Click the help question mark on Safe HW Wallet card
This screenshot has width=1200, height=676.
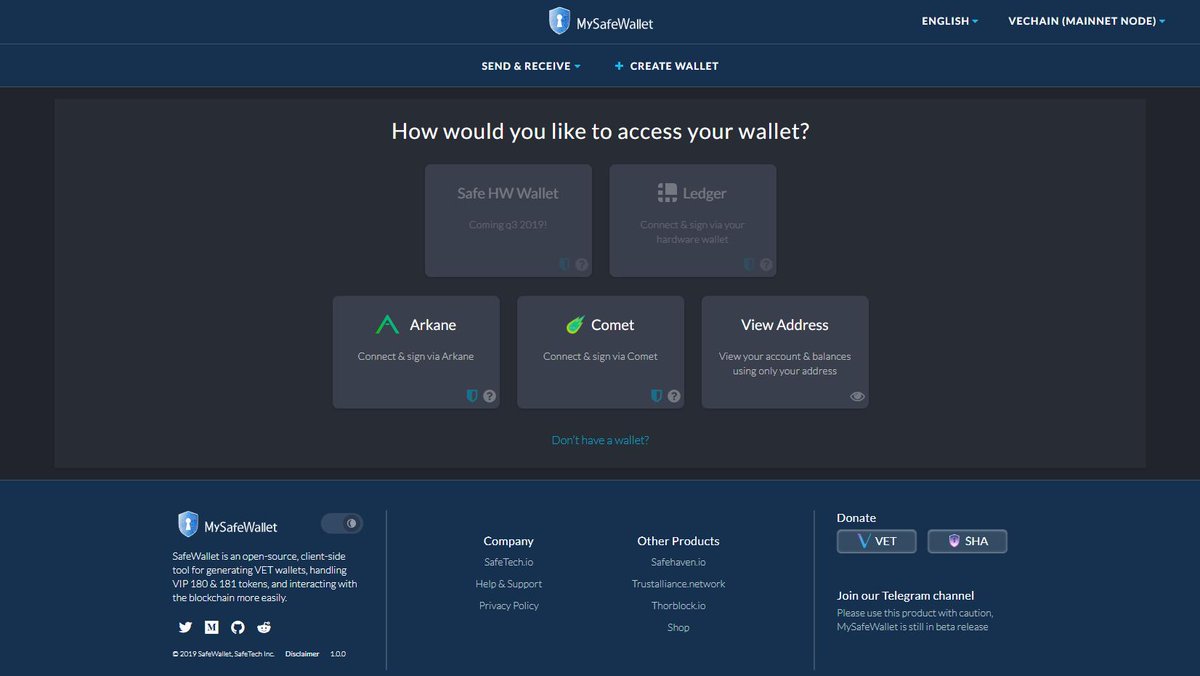click(x=582, y=265)
